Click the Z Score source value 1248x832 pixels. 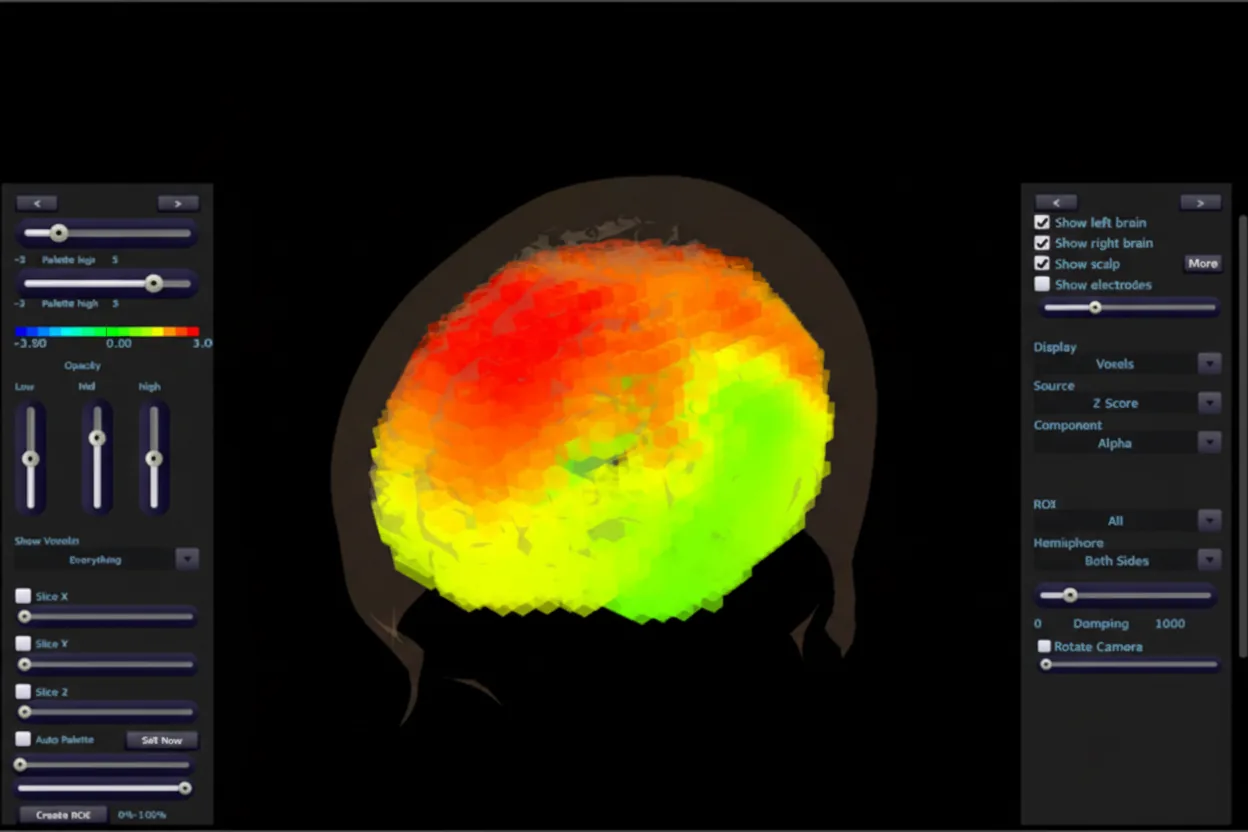[x=1115, y=403]
